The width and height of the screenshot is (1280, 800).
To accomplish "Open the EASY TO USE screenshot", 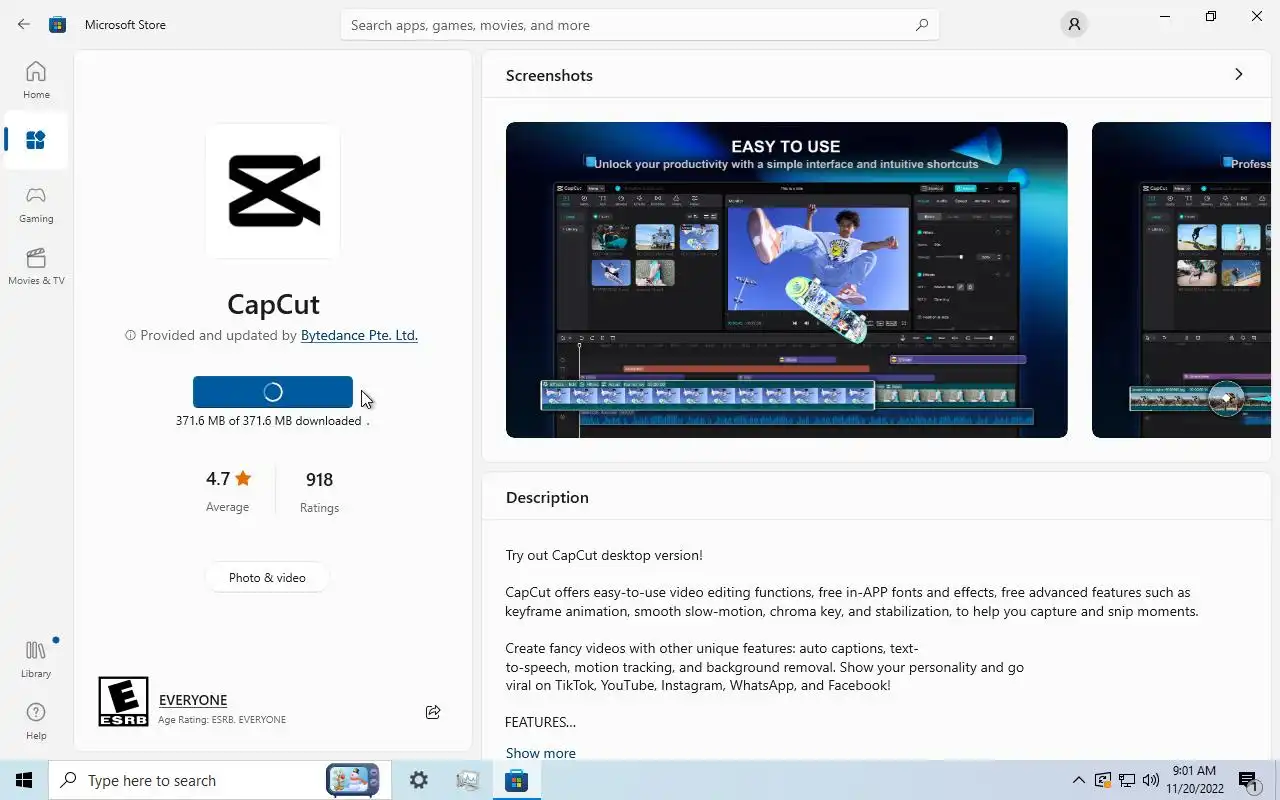I will point(786,280).
